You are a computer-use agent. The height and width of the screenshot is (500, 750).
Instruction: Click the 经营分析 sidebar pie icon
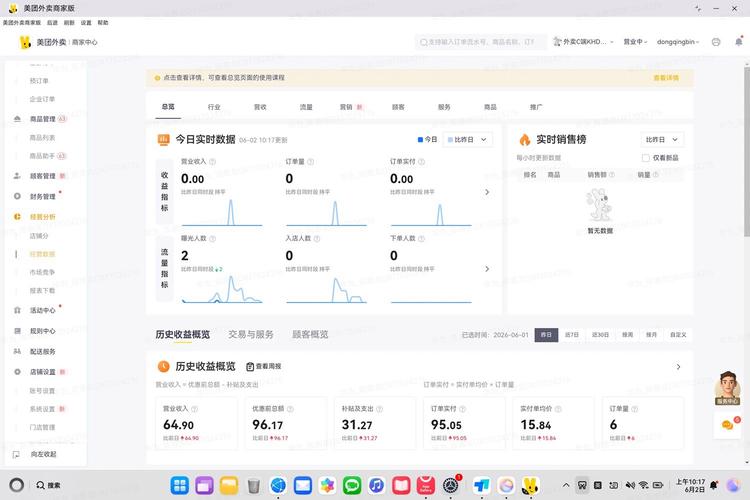[x=17, y=217]
